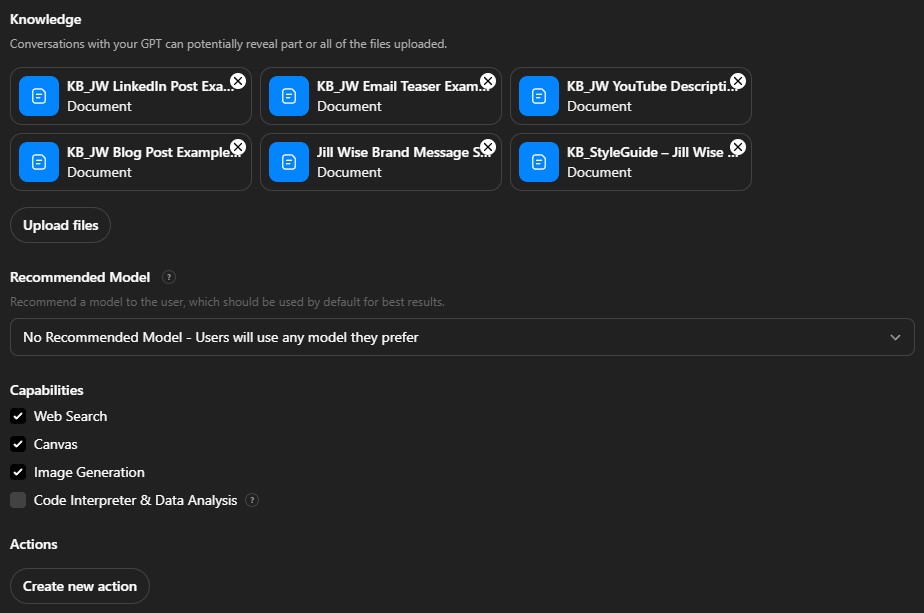Viewport: 924px width, 613px height.
Task: Enable Code Interpreter & Data Analysis
Action: coord(18,500)
